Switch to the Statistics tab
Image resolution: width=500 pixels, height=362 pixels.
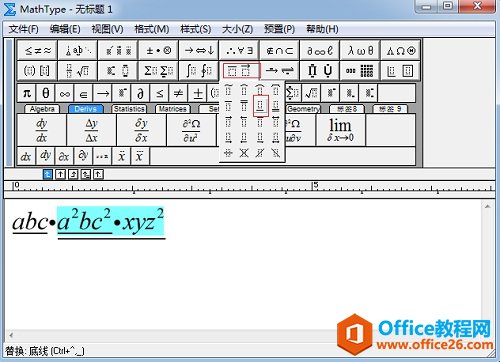[x=129, y=109]
